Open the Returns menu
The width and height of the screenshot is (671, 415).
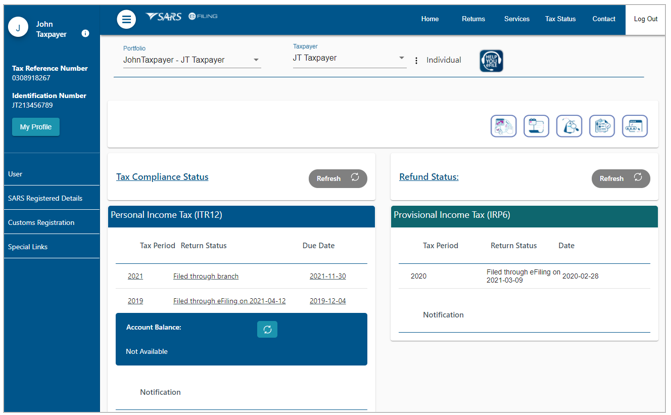(x=473, y=19)
